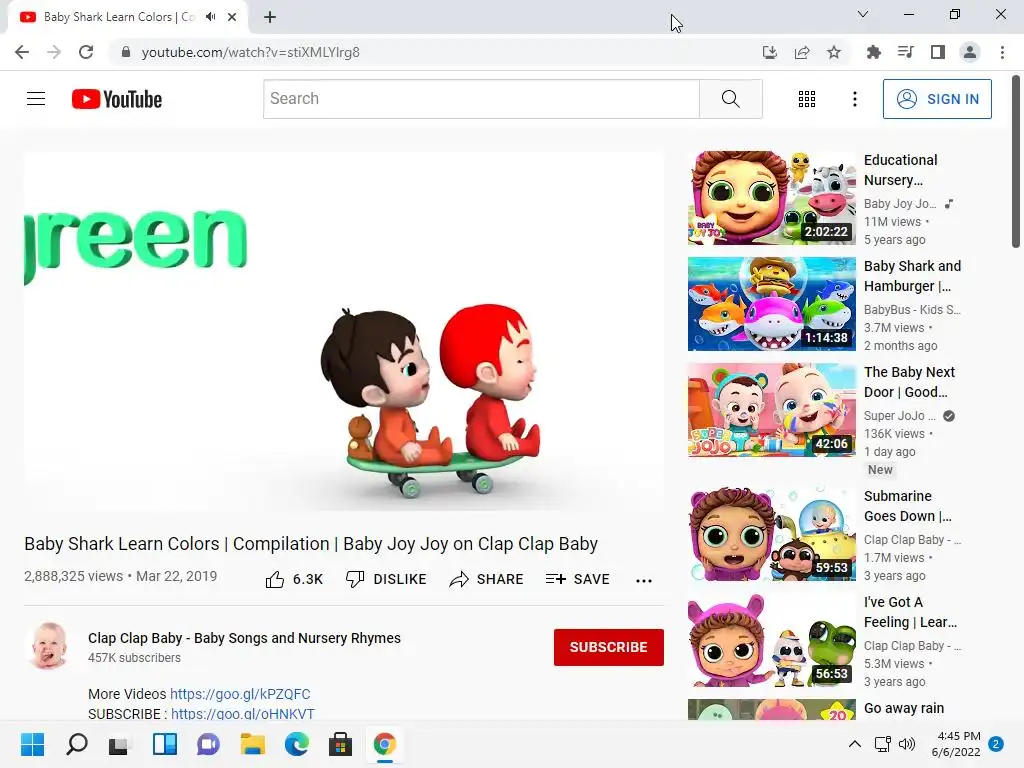Click the Dislike thumbs down button
This screenshot has width=1024, height=768.
click(x=386, y=579)
